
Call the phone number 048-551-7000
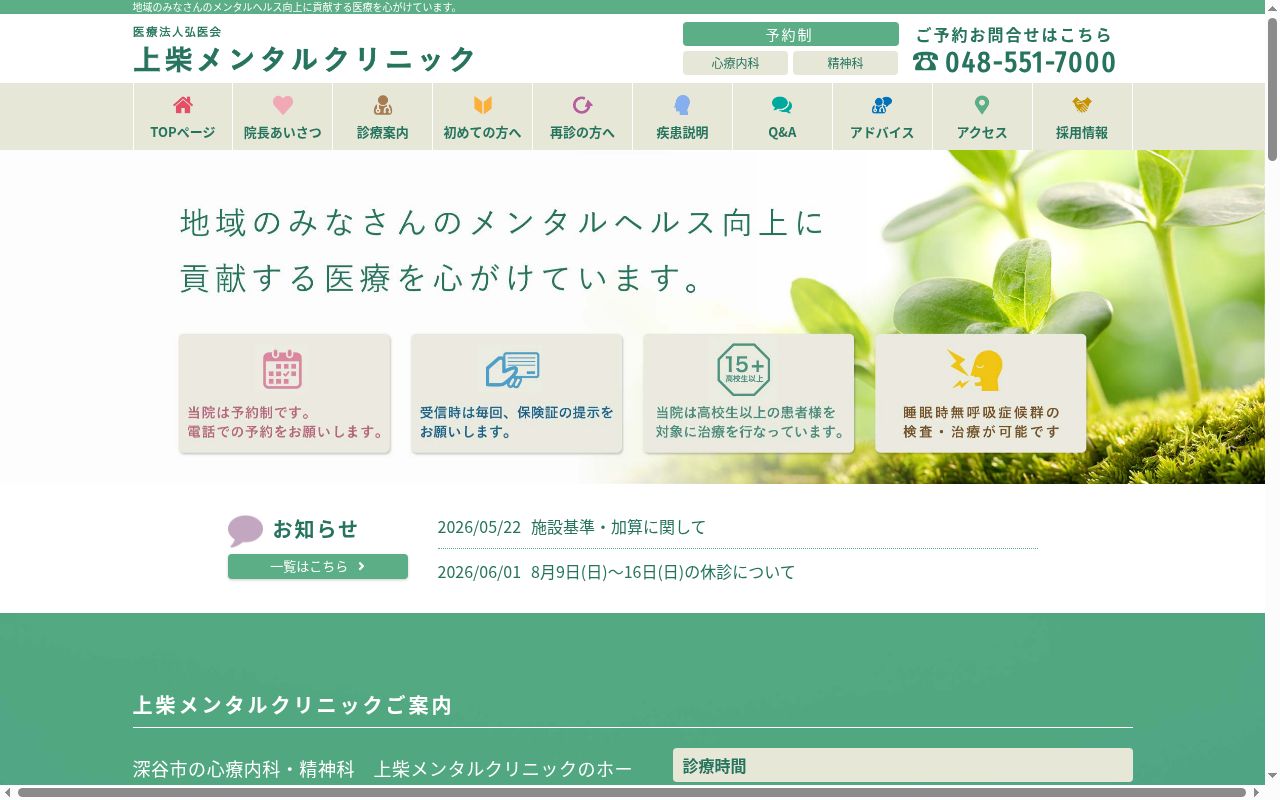[x=1030, y=62]
